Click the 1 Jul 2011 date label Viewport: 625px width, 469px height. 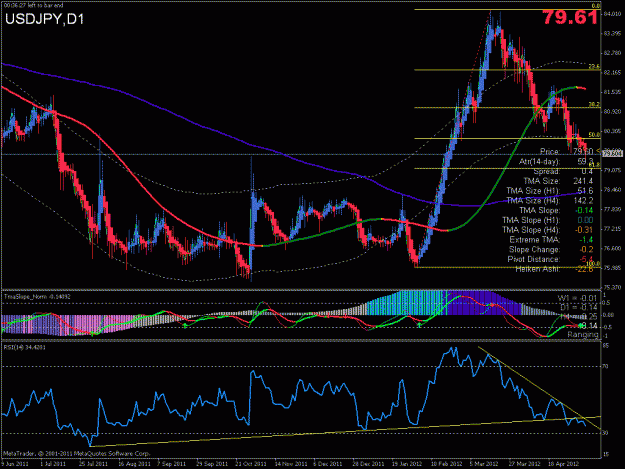(53, 464)
